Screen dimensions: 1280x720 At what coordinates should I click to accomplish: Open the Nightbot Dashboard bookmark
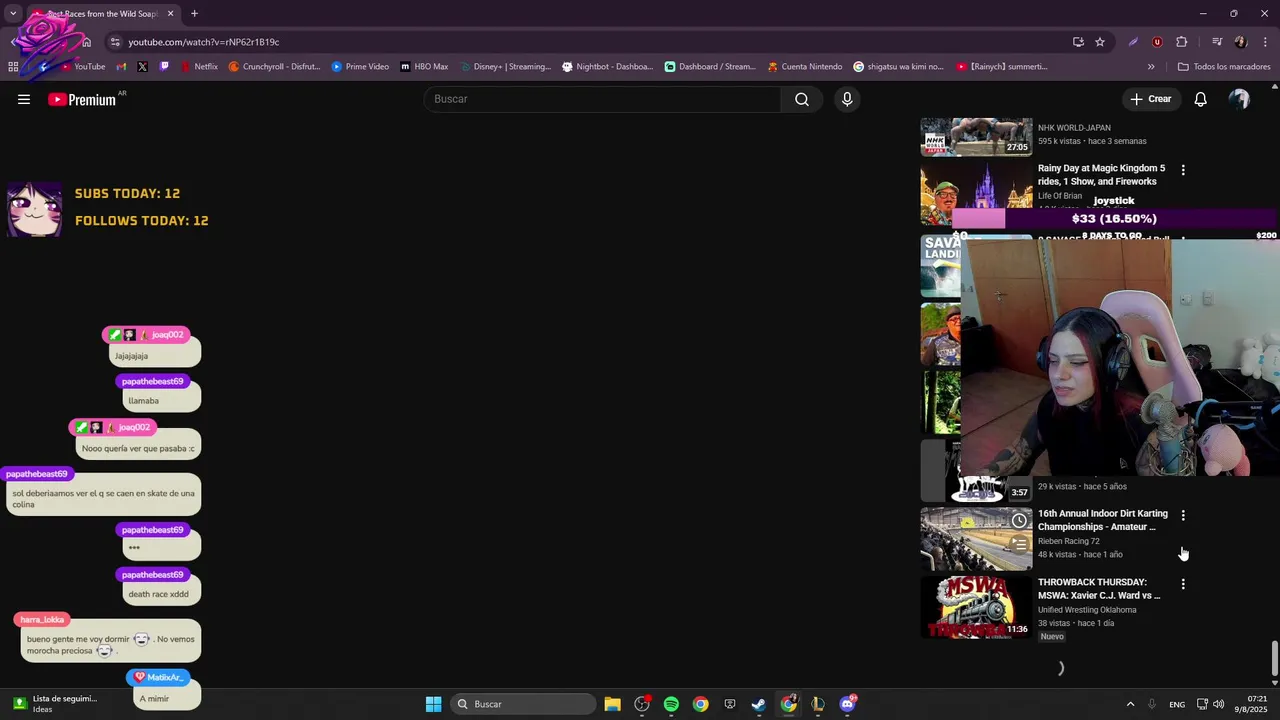point(607,67)
